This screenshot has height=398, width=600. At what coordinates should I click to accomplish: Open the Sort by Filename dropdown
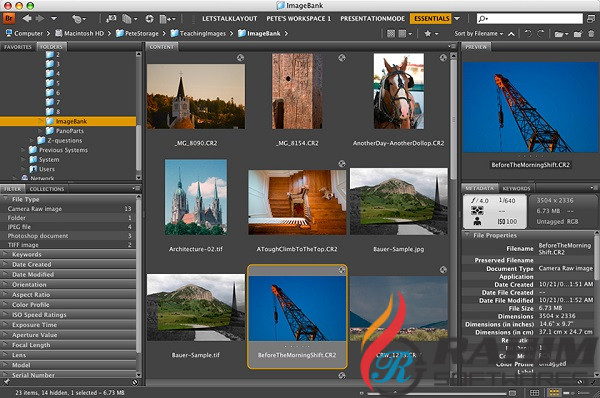coord(479,34)
